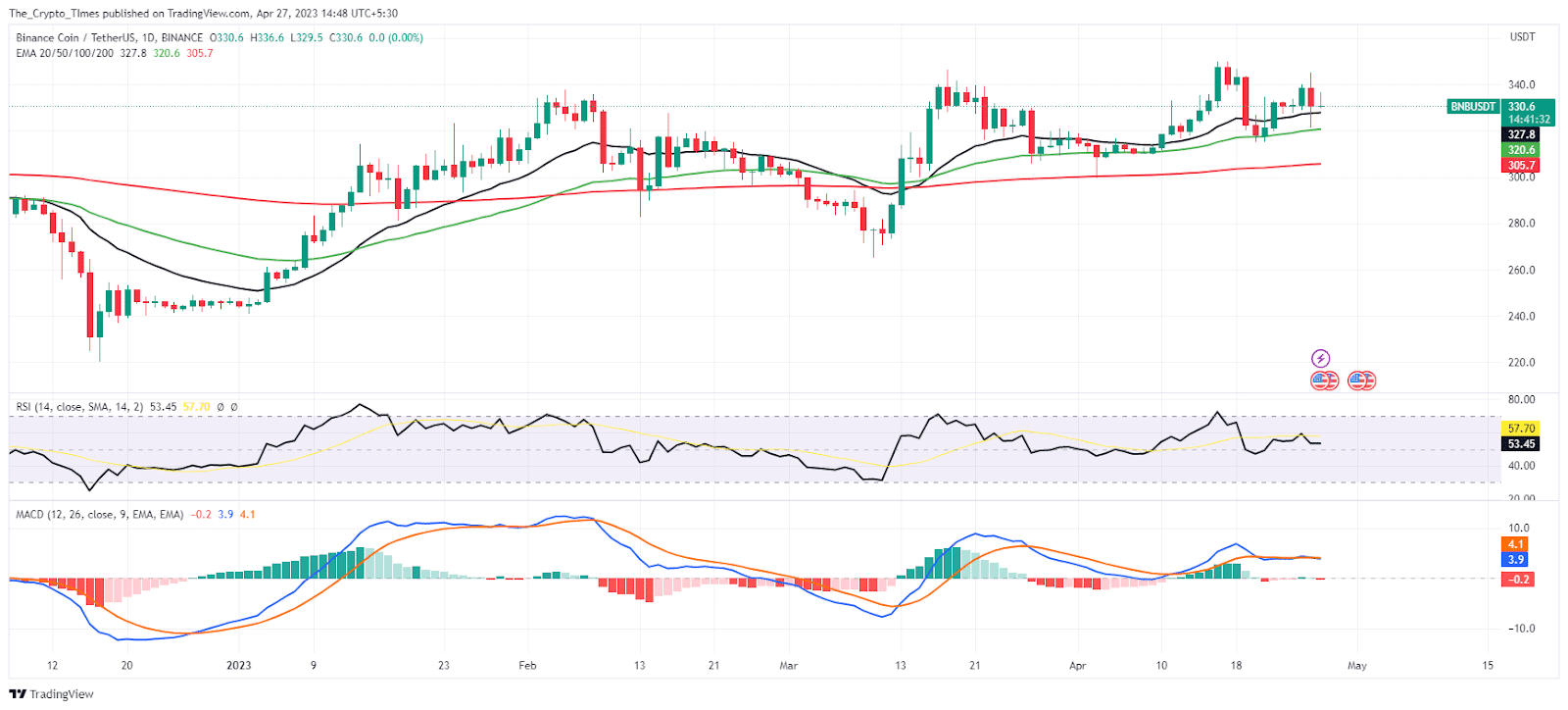
Task: Click the 340.0 price axis value
Action: (1522, 84)
